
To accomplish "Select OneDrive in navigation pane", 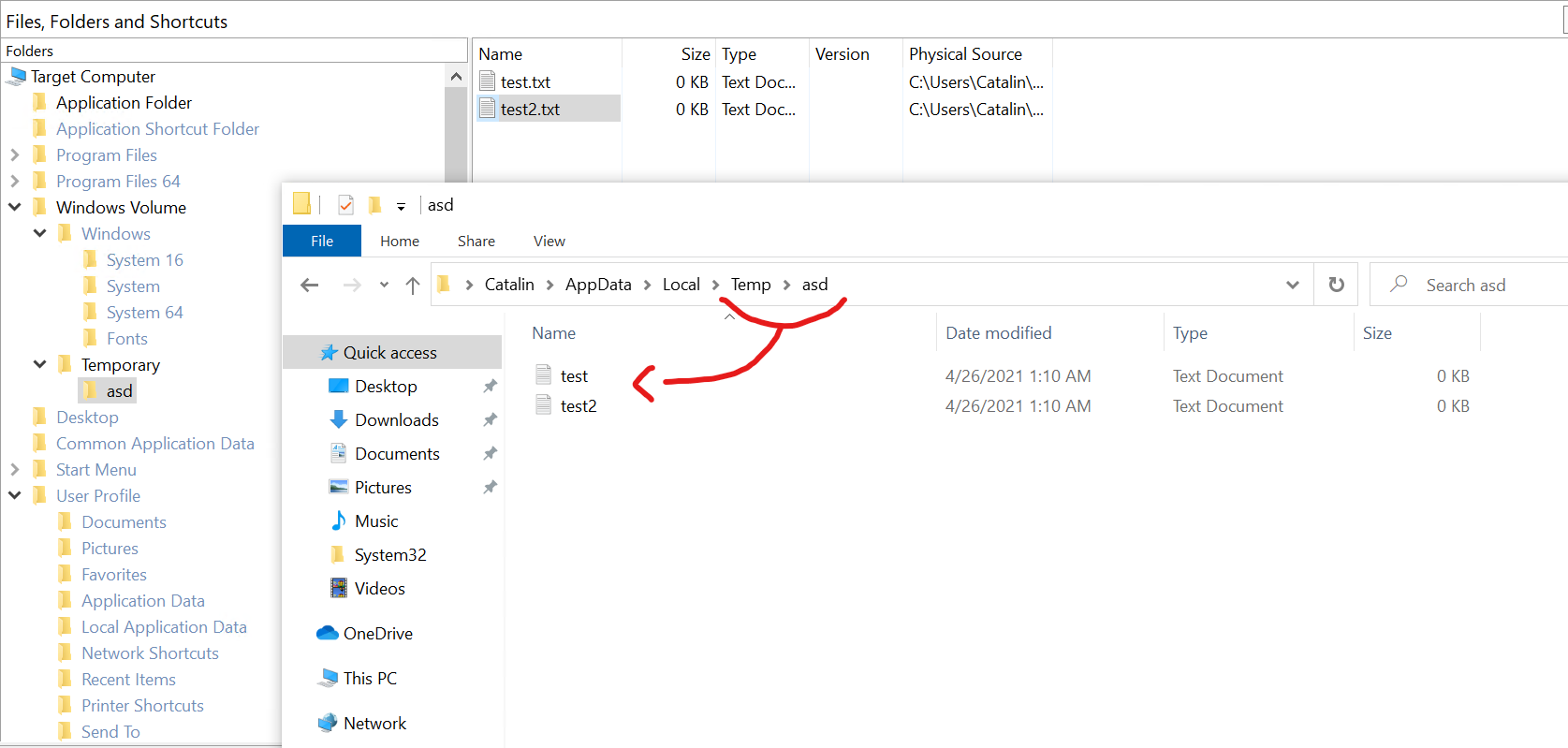I will (378, 634).
